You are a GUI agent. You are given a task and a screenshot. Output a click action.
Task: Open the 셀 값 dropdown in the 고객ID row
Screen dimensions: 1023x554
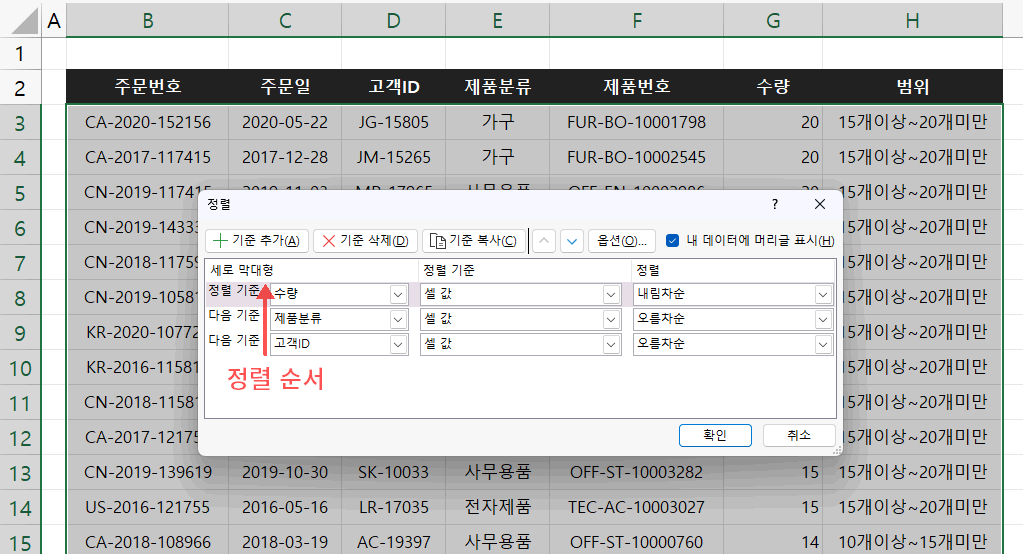[611, 344]
